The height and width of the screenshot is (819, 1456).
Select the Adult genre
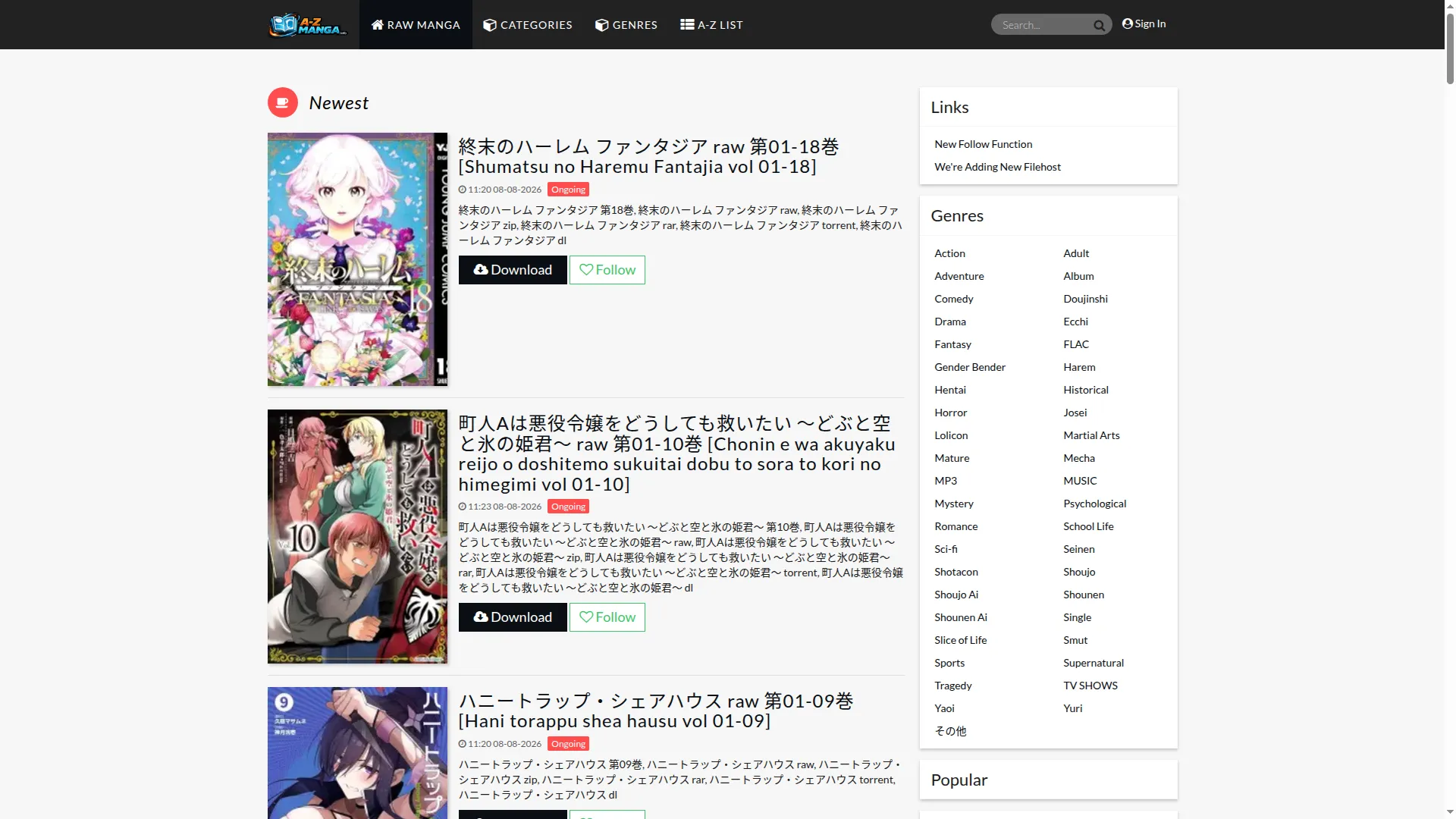pyautogui.click(x=1075, y=253)
